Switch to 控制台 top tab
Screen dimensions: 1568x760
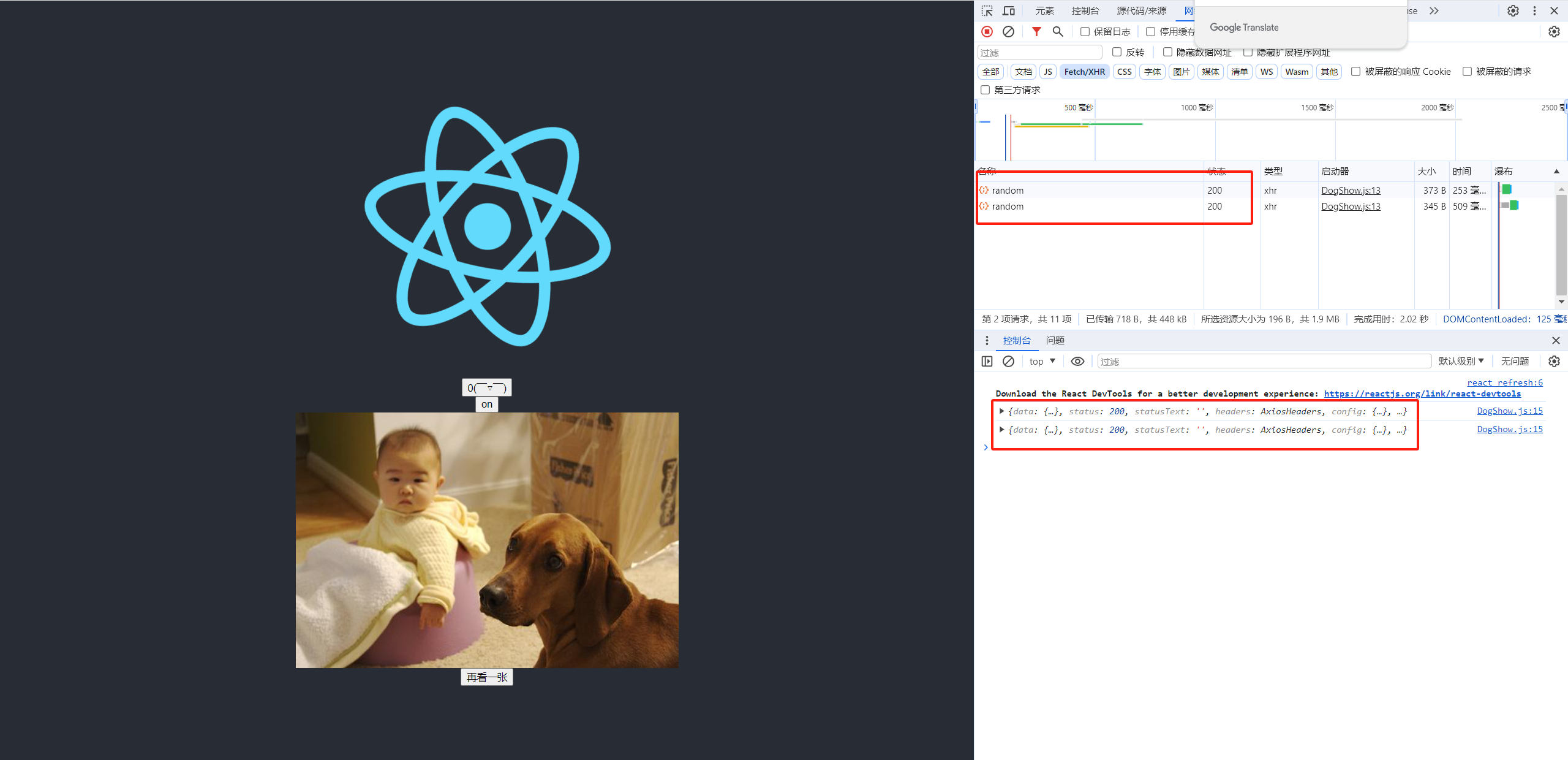pos(1085,11)
